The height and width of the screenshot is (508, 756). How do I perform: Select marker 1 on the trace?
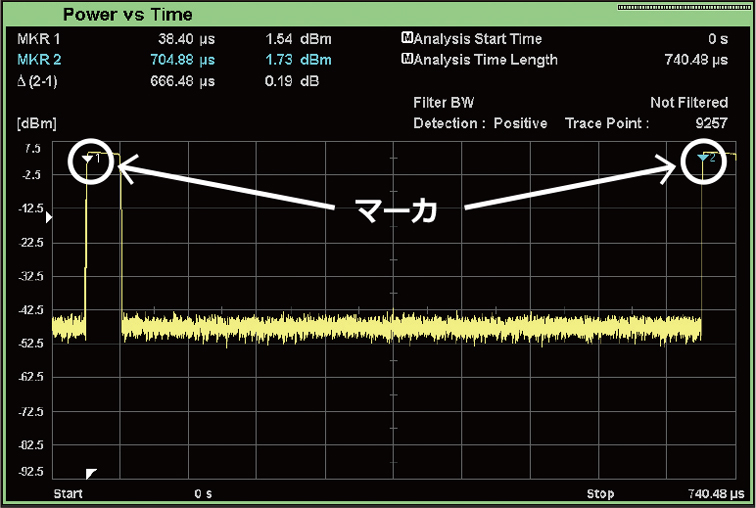[x=87, y=159]
